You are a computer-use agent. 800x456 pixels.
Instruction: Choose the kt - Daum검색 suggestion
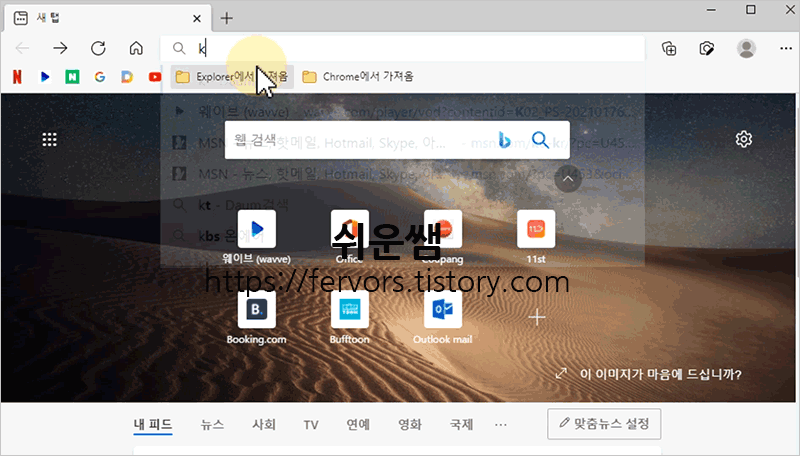point(403,205)
